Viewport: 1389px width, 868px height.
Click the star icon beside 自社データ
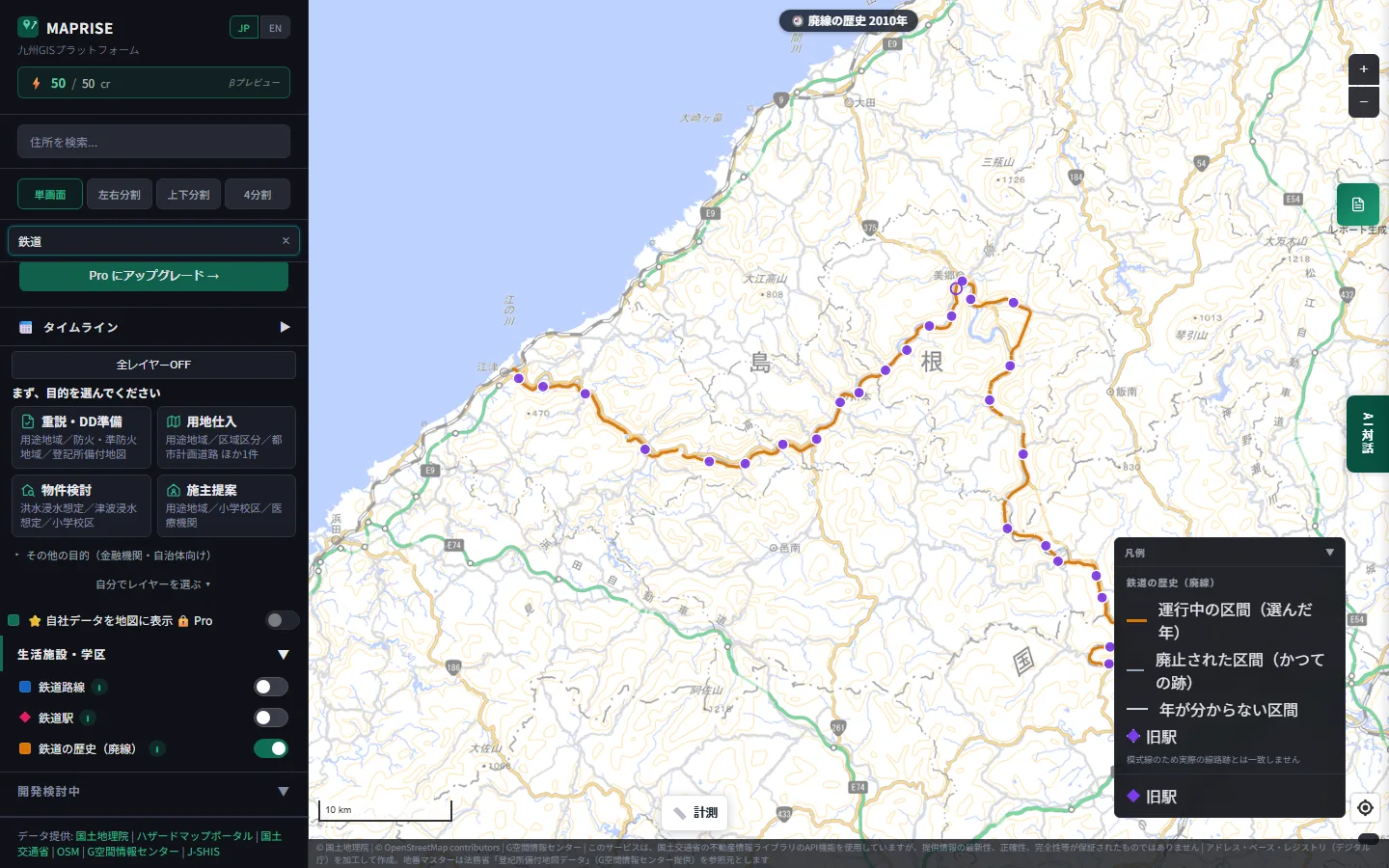point(35,621)
